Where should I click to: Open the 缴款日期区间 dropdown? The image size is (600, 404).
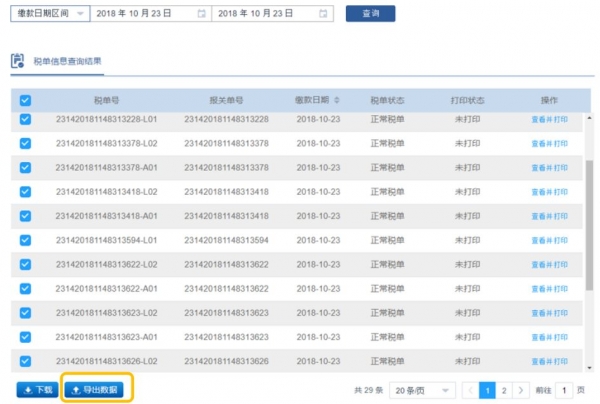(x=49, y=14)
